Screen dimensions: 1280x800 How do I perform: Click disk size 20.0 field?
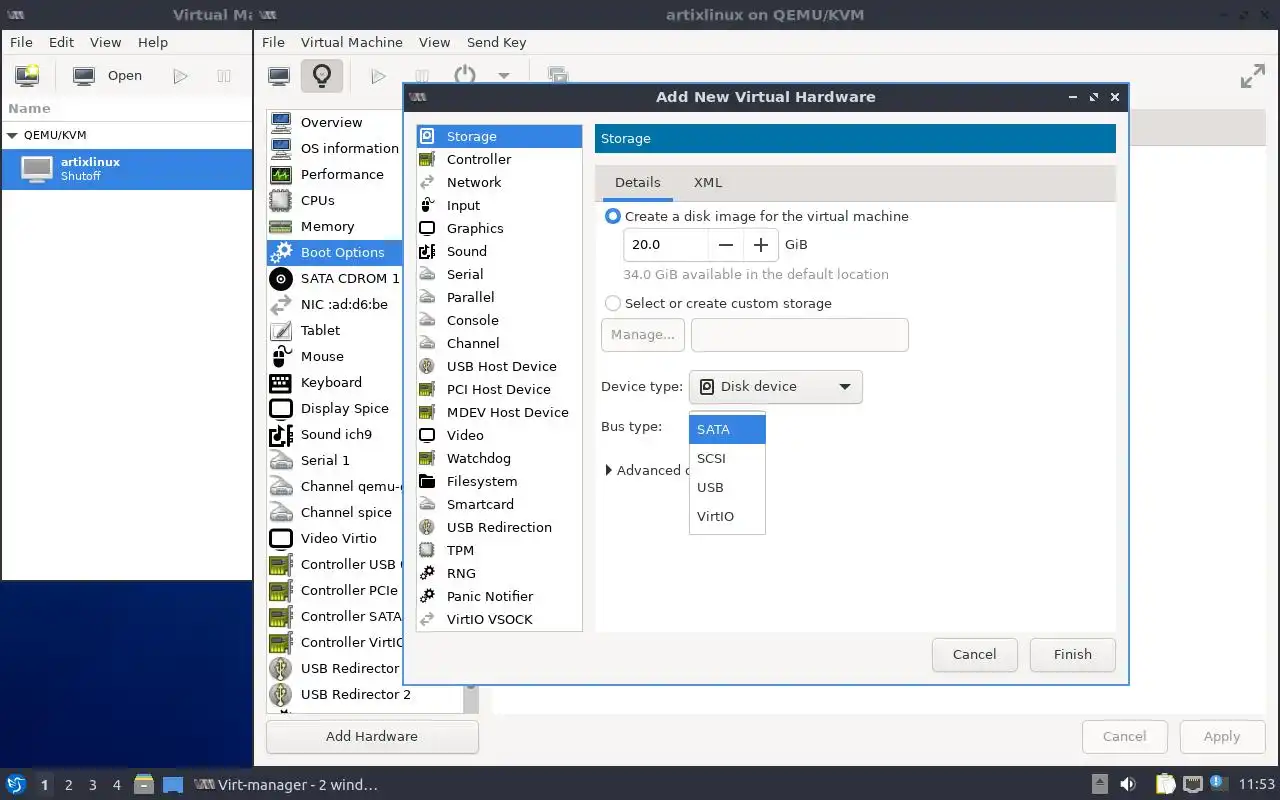tap(666, 245)
